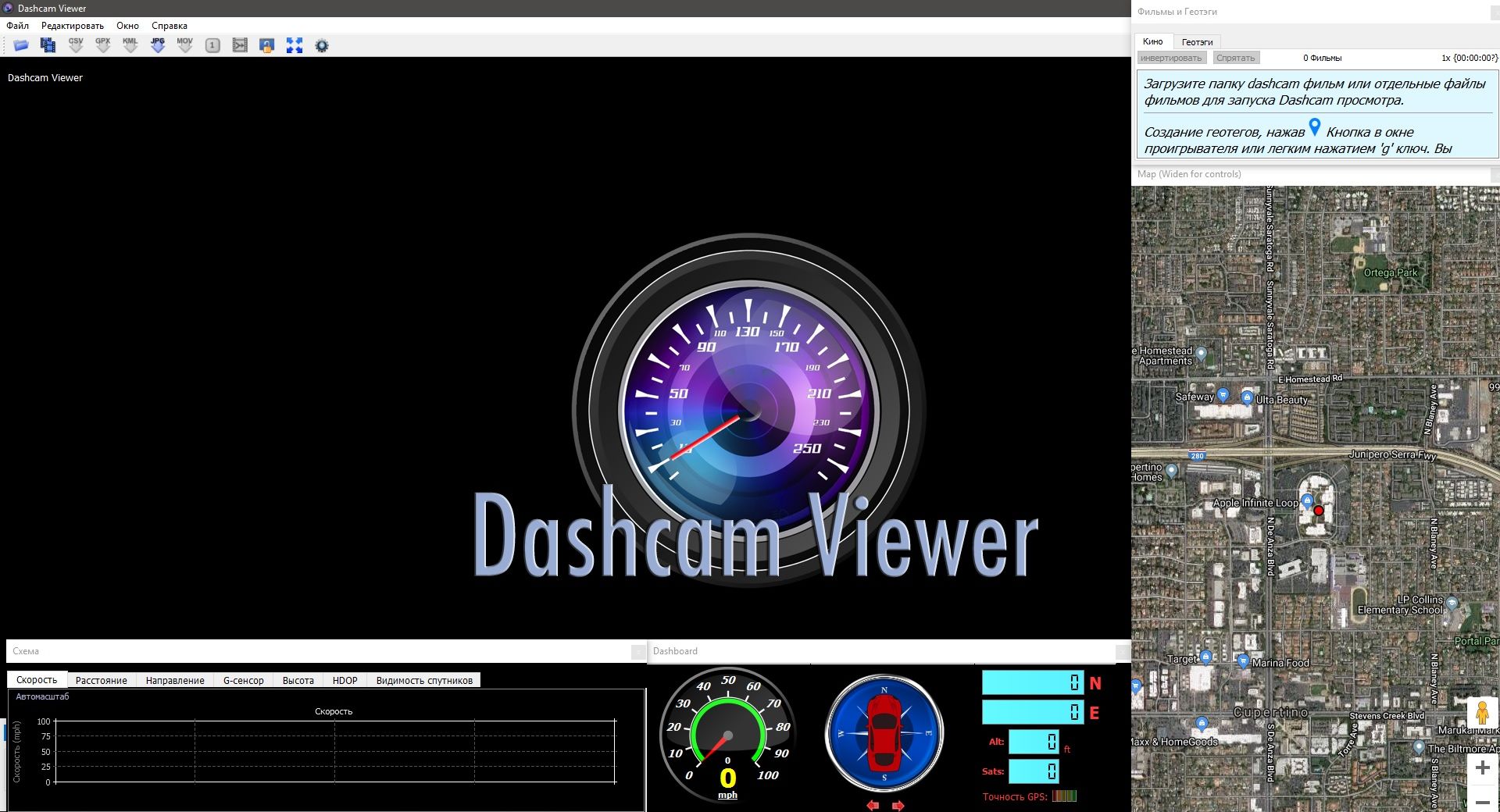
Task: Click the '0 Фильмы' movie count text
Action: click(1322, 58)
